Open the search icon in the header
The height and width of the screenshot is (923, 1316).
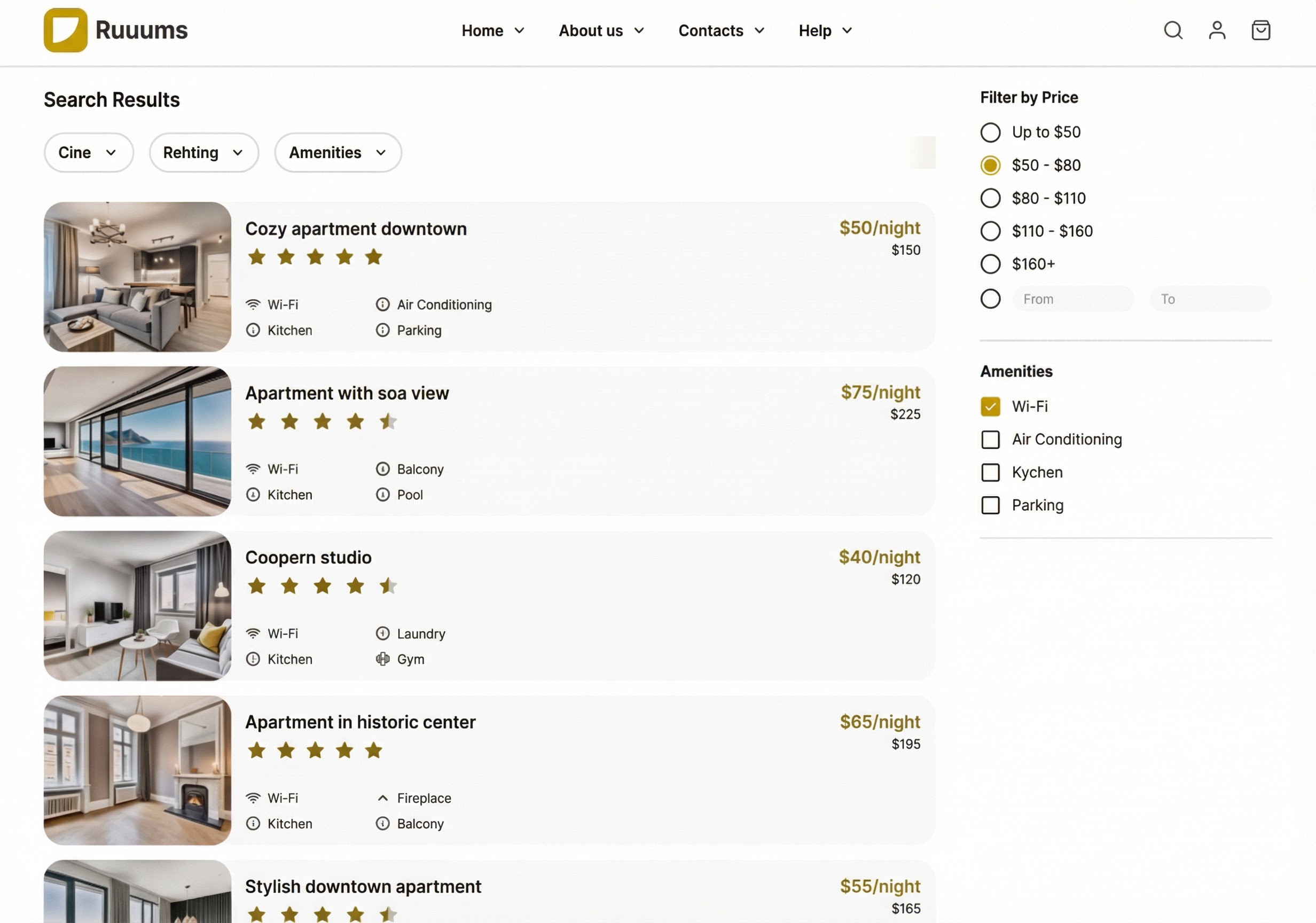(1173, 30)
